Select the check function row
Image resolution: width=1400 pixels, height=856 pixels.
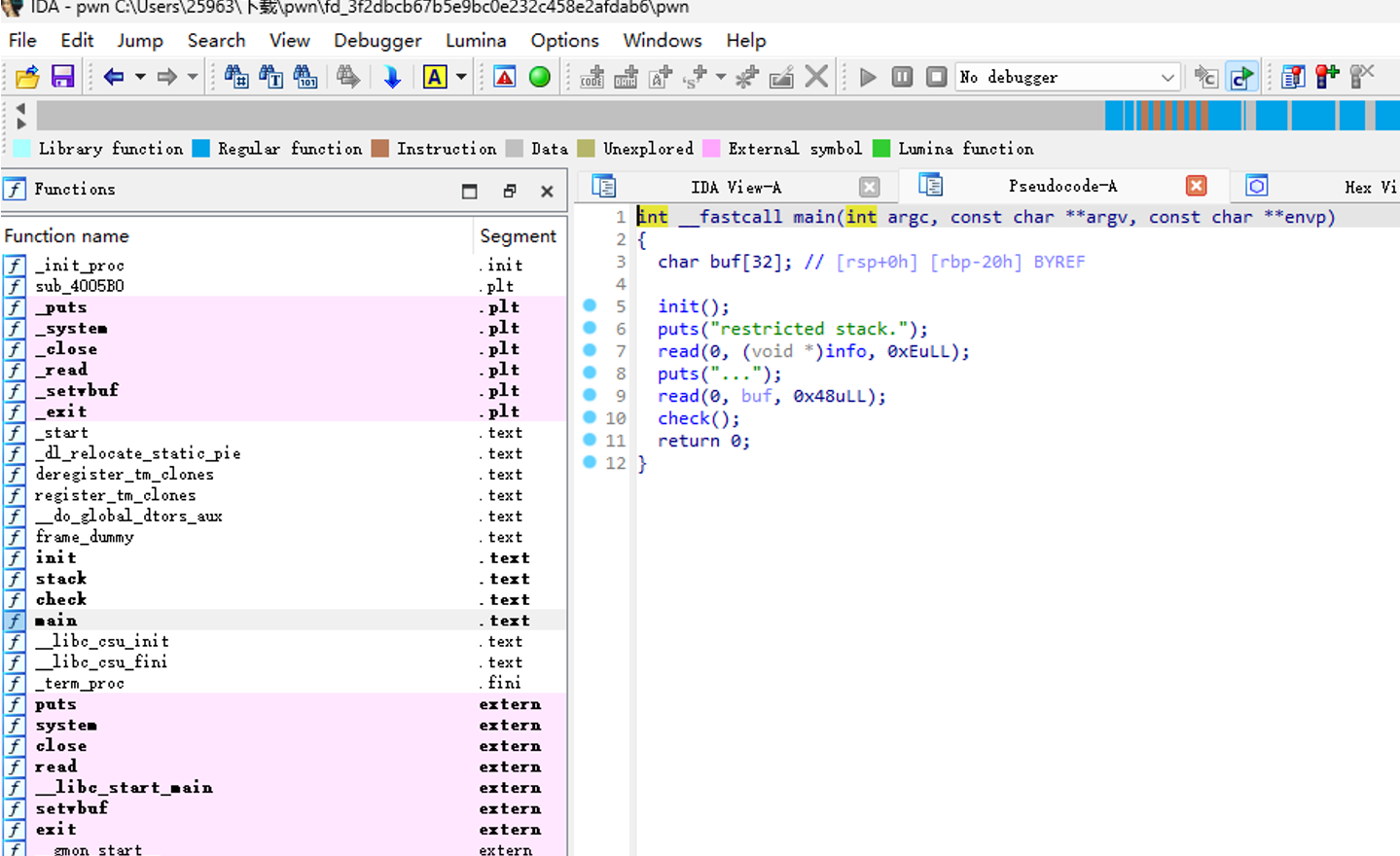[283, 599]
